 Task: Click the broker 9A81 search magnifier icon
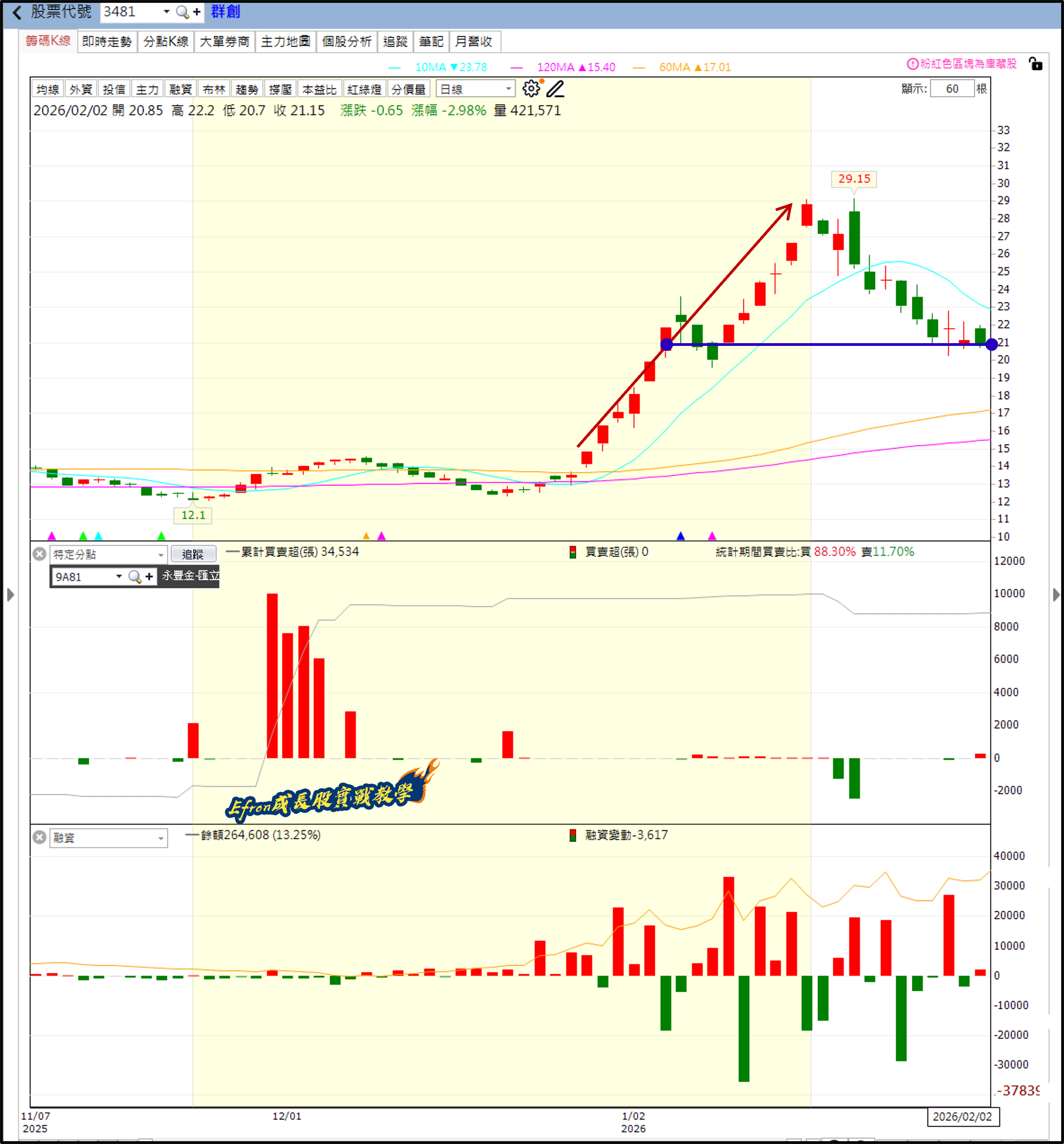pos(135,576)
